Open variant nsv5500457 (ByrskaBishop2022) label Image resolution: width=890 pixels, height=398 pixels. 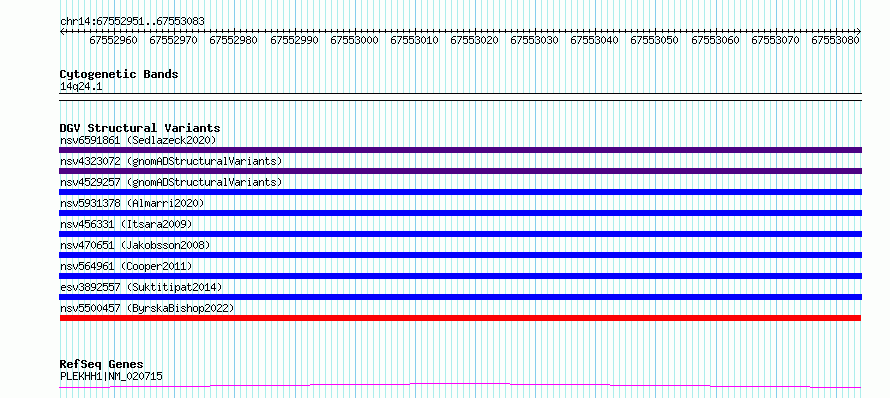pos(147,308)
